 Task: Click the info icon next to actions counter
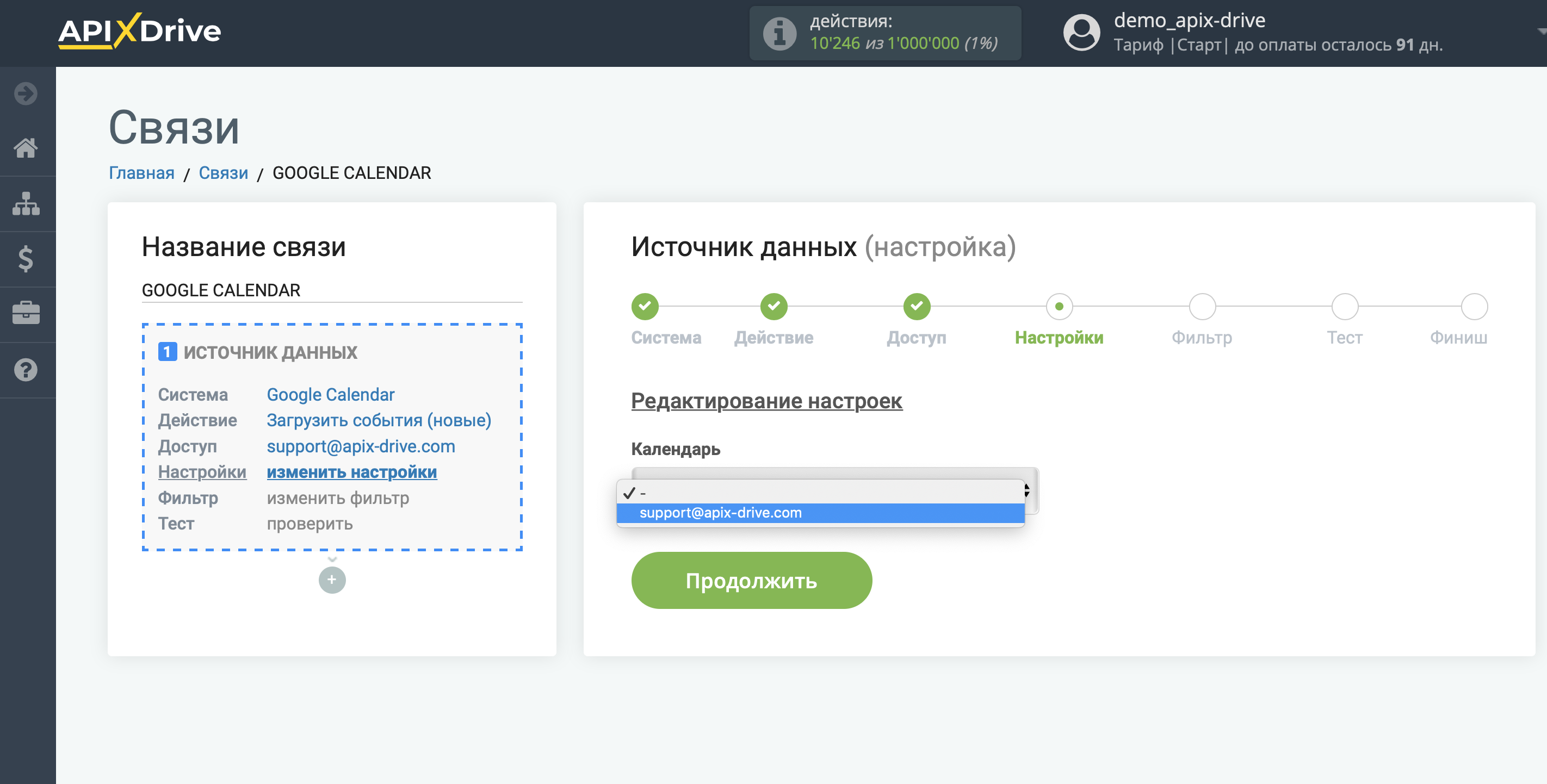tap(779, 33)
